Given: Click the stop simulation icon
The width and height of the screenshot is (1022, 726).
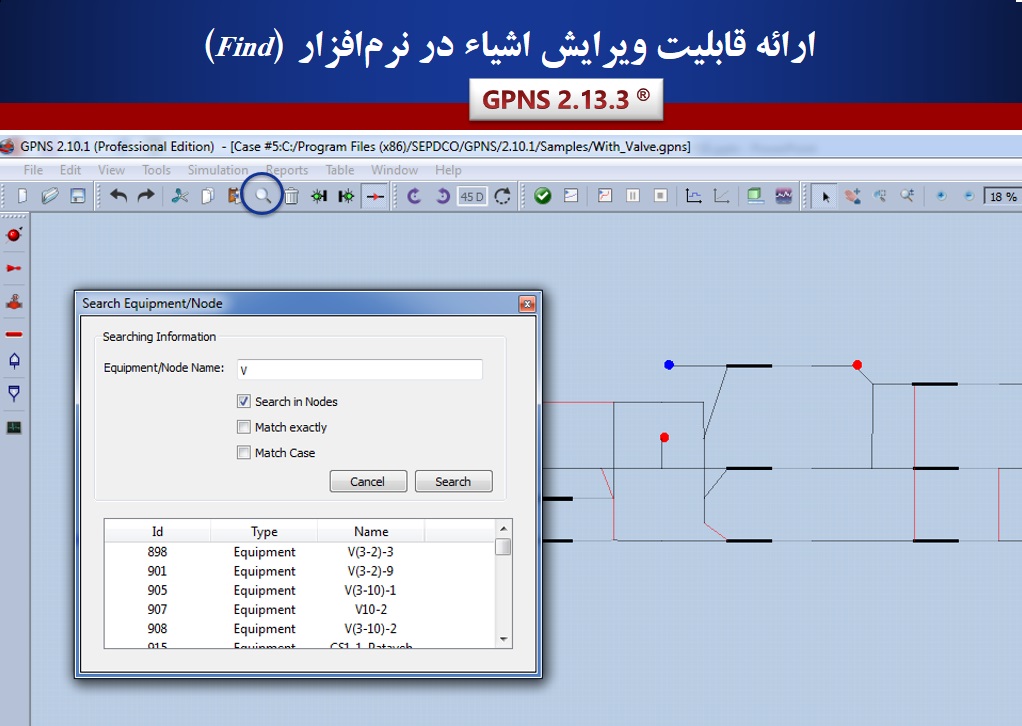Looking at the screenshot, I should [660, 196].
